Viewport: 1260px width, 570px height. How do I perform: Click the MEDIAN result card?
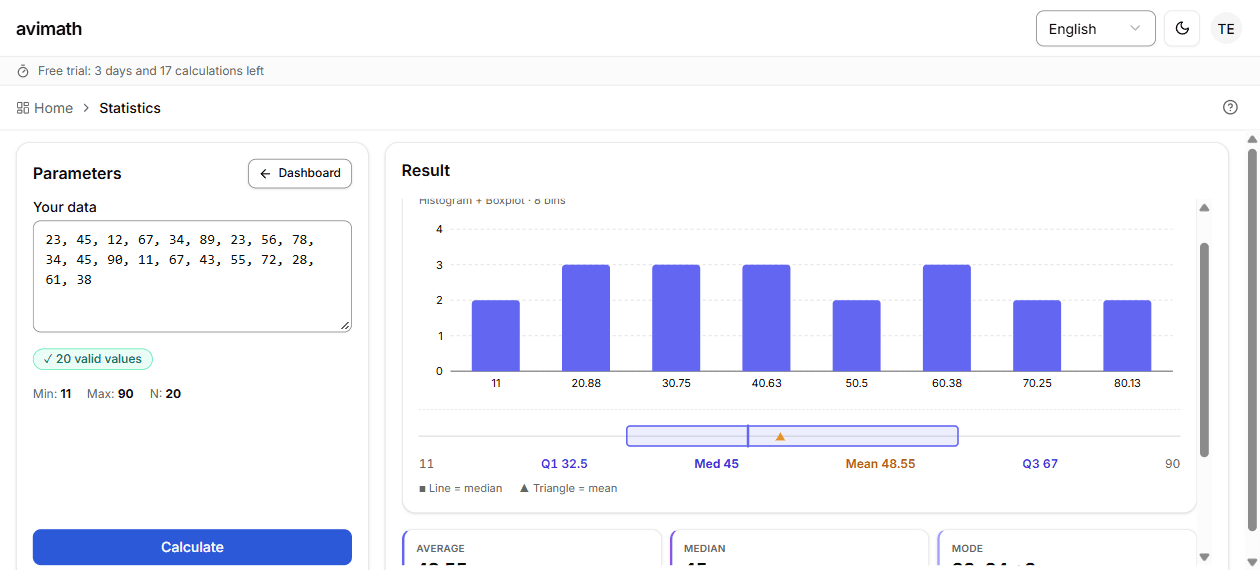click(800, 549)
